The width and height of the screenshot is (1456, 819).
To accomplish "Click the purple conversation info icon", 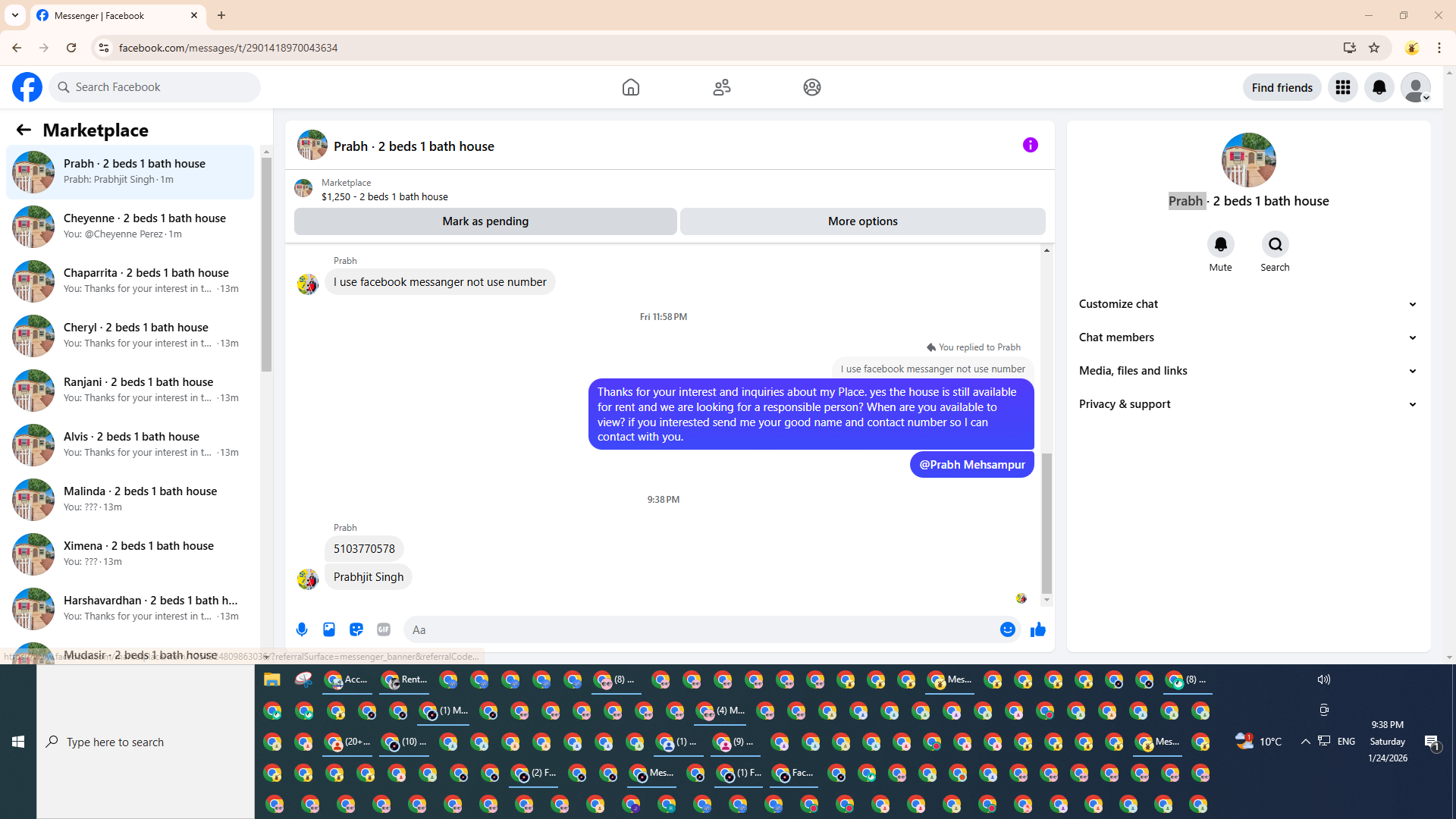I will pos(1030,145).
